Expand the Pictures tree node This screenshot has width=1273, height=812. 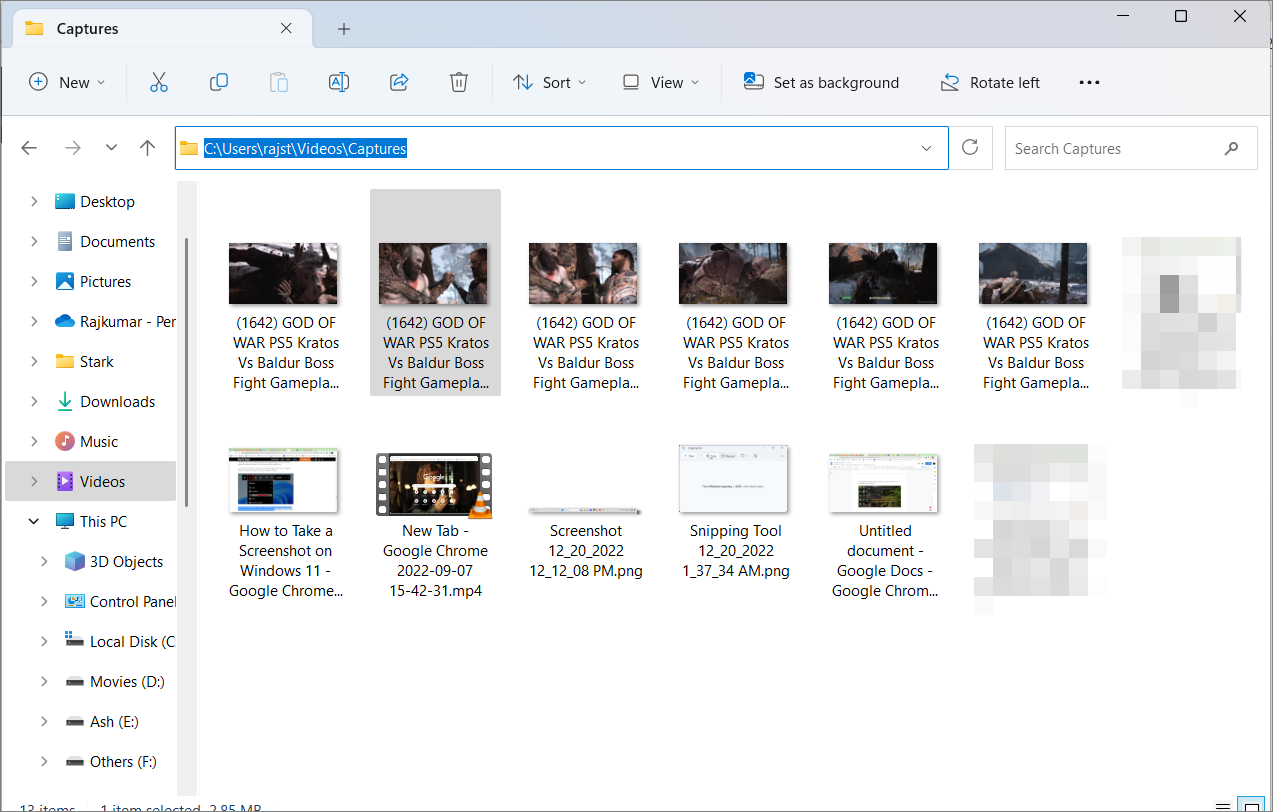click(34, 281)
